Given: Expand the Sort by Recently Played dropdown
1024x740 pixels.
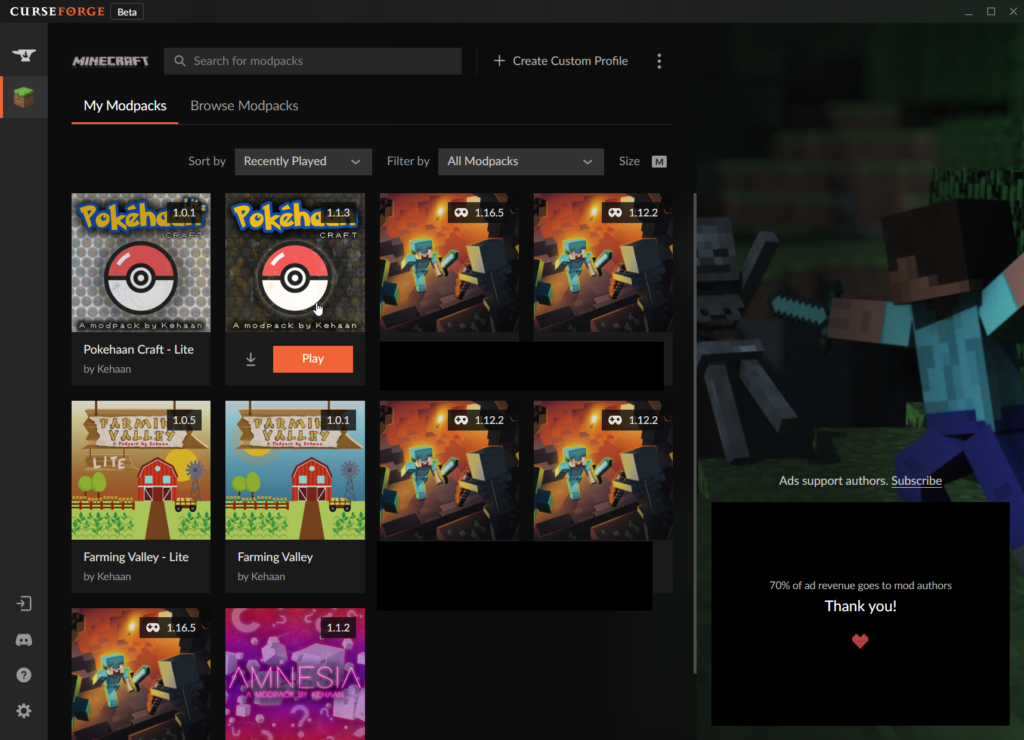Looking at the screenshot, I should click(303, 161).
